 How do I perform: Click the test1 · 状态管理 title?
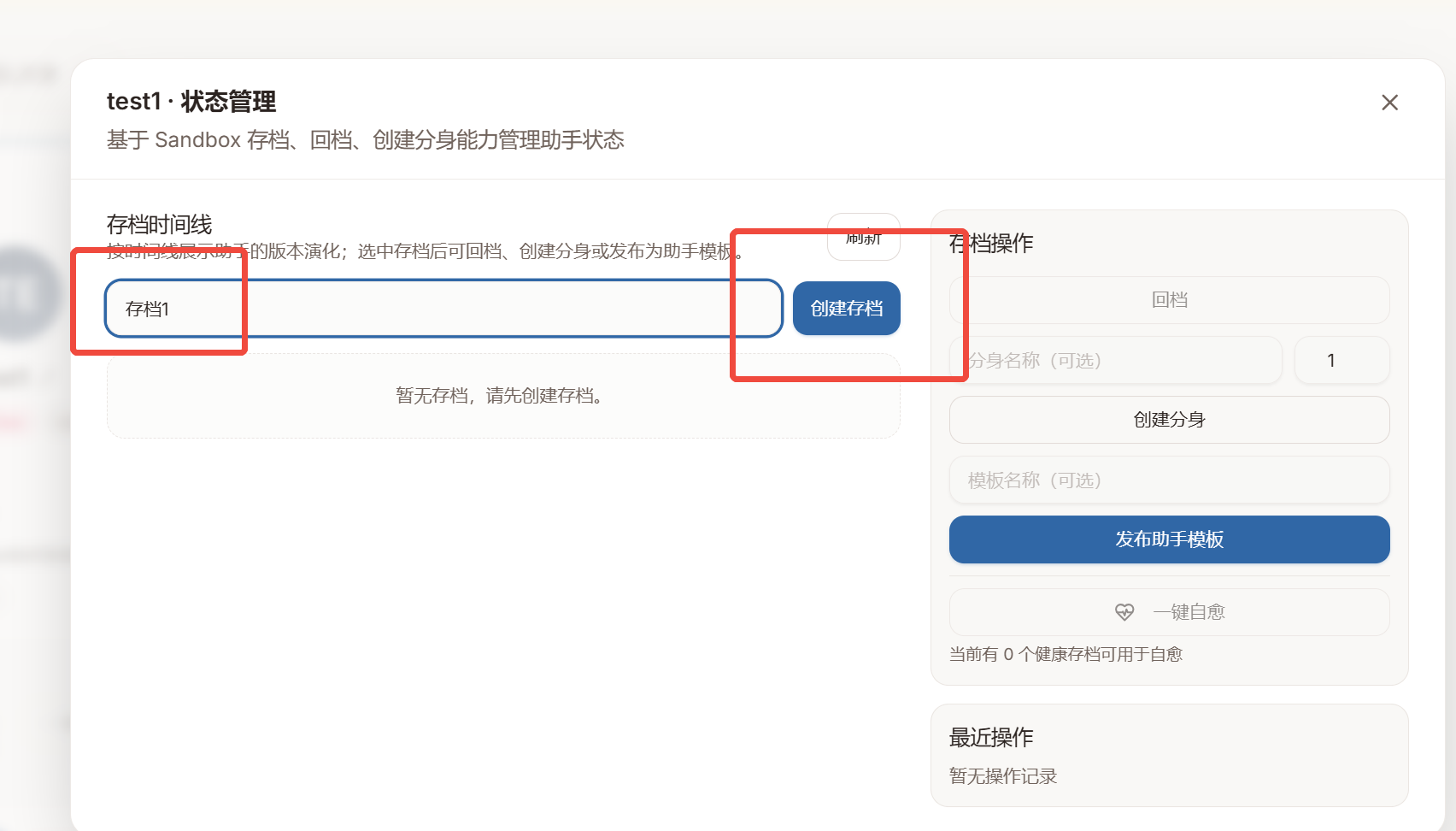pos(191,102)
